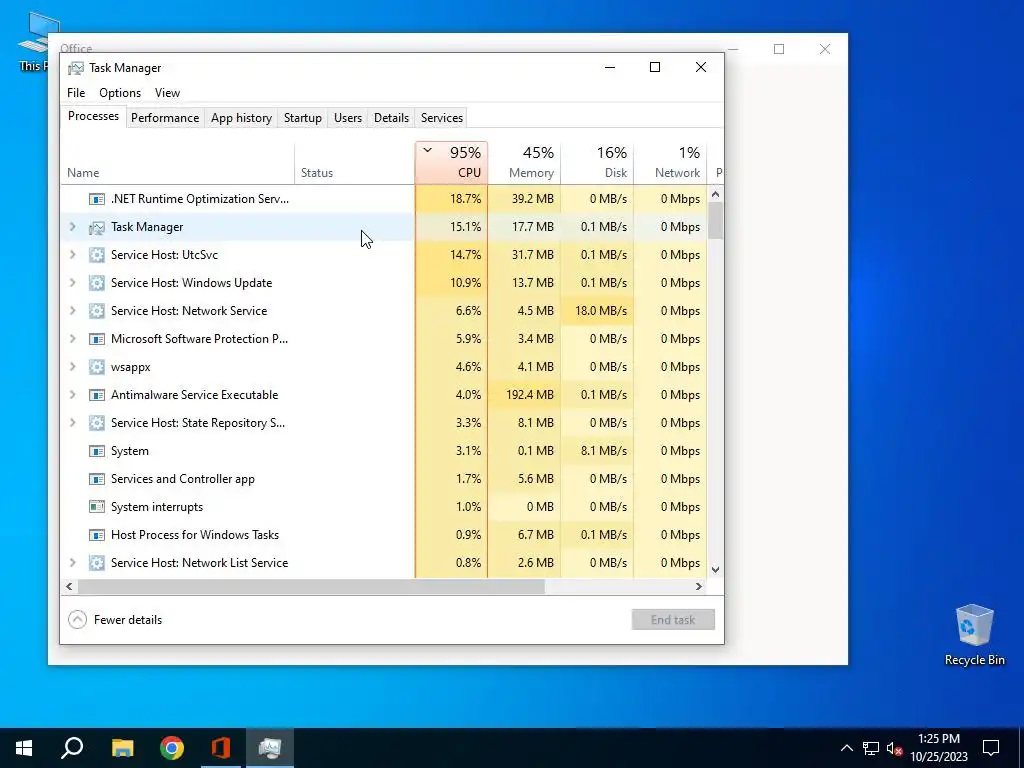Click the System interrupts process icon
Screen dimensions: 1024x768
[97, 507]
